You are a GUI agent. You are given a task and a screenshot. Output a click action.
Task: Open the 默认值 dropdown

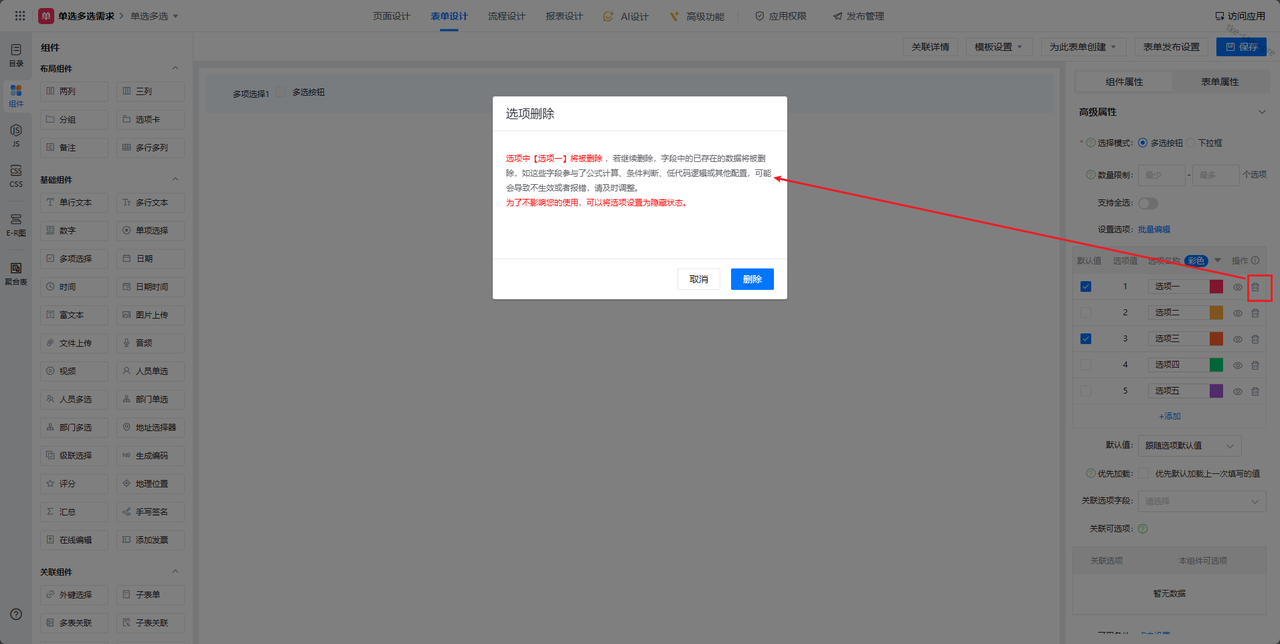pos(1190,445)
